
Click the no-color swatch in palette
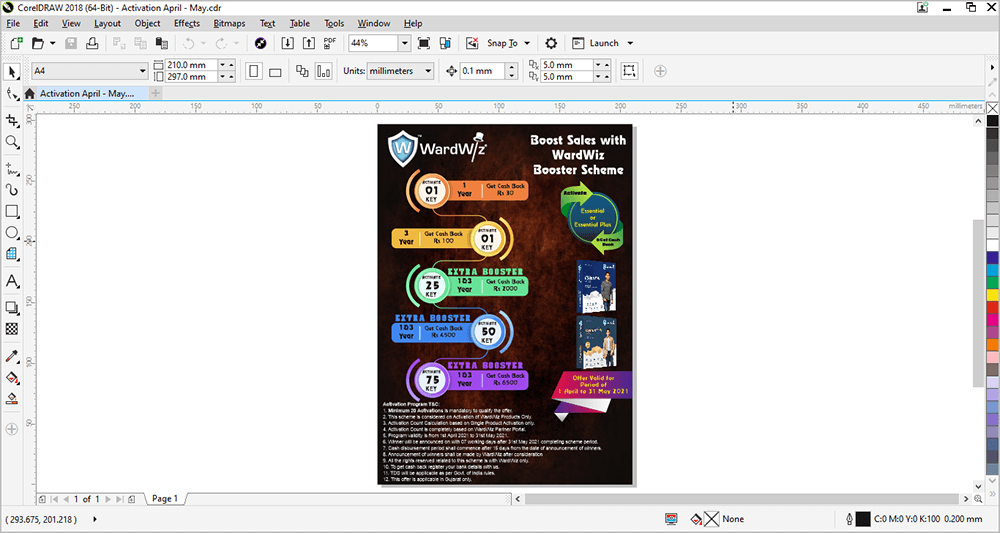pos(992,108)
